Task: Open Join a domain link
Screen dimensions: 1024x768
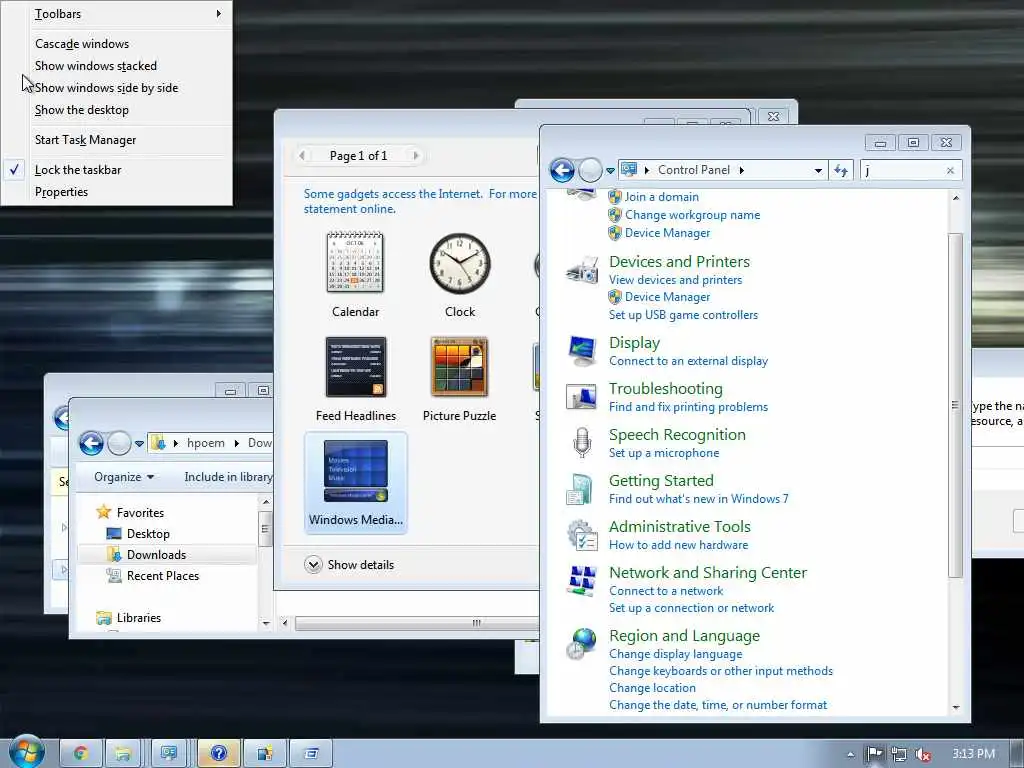Action: coord(662,197)
